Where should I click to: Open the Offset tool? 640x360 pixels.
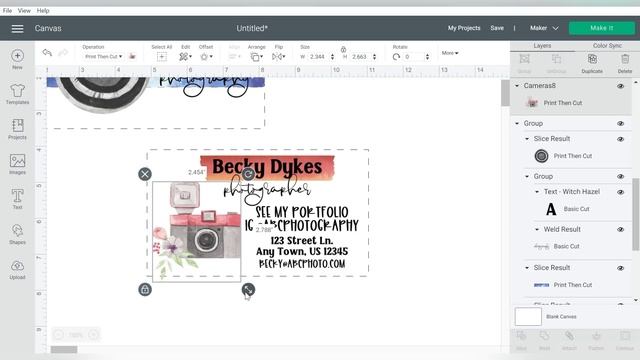206,57
